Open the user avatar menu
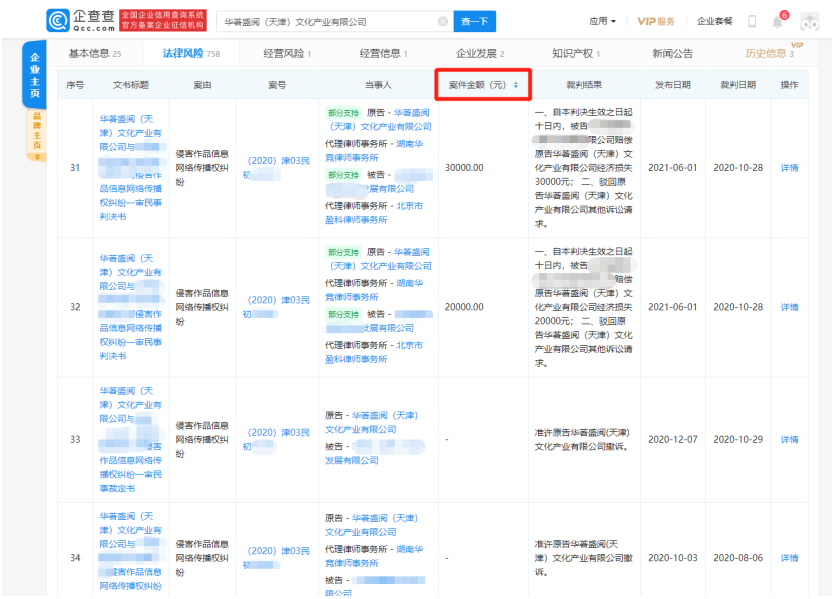835x599 pixels. [809, 21]
